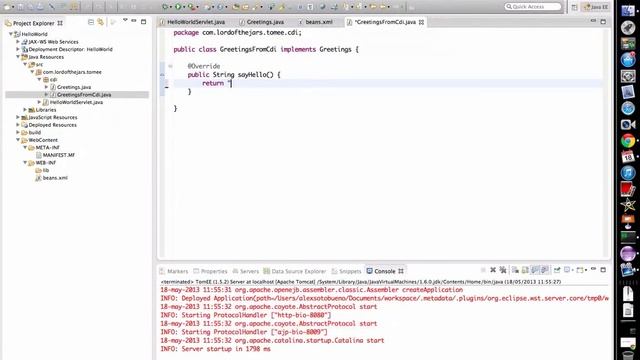
Task: Click the green Run button in toolbar
Action: (x=178, y=7)
